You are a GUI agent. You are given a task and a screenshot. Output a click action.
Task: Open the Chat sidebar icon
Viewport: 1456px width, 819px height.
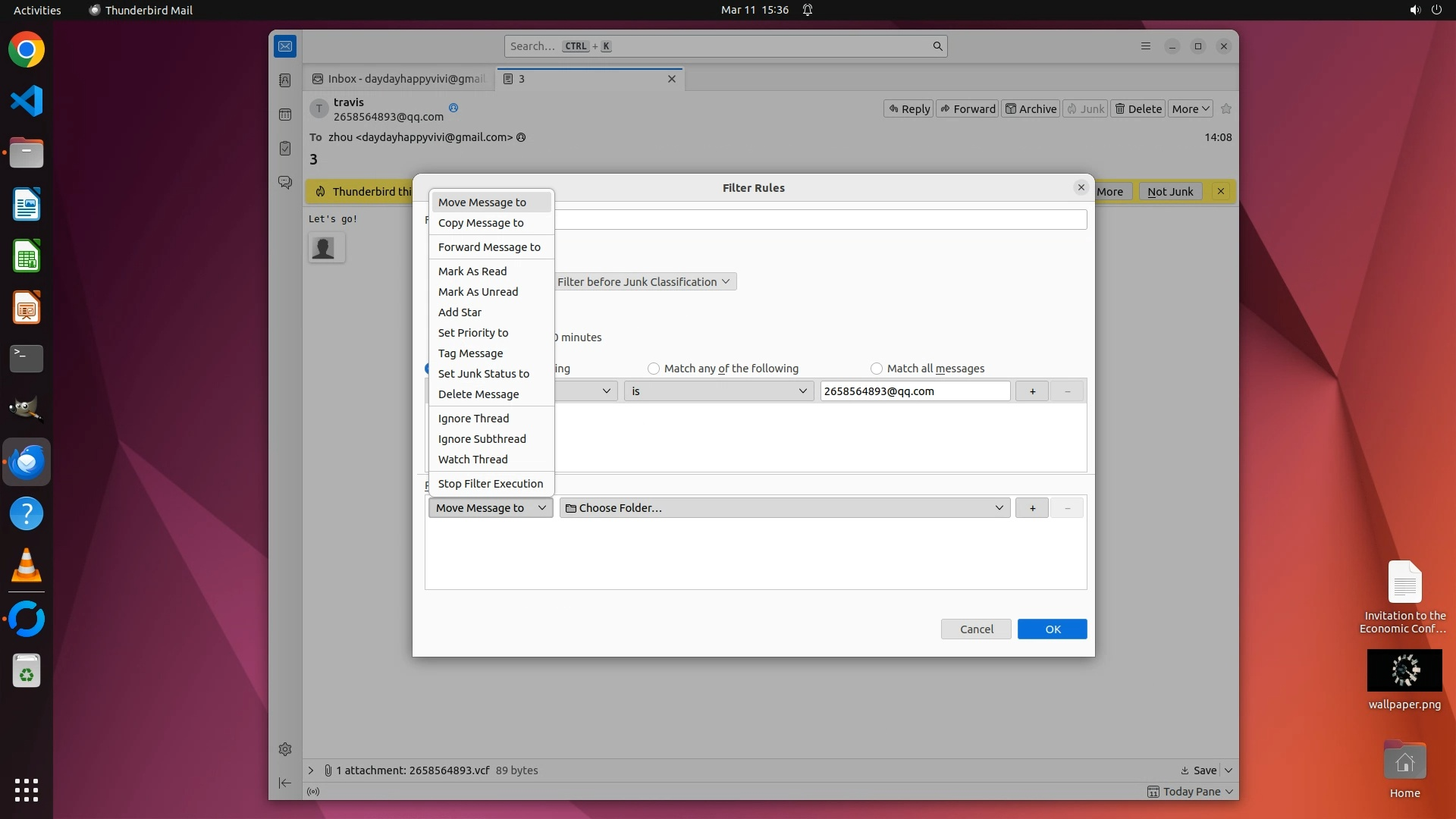(x=285, y=183)
